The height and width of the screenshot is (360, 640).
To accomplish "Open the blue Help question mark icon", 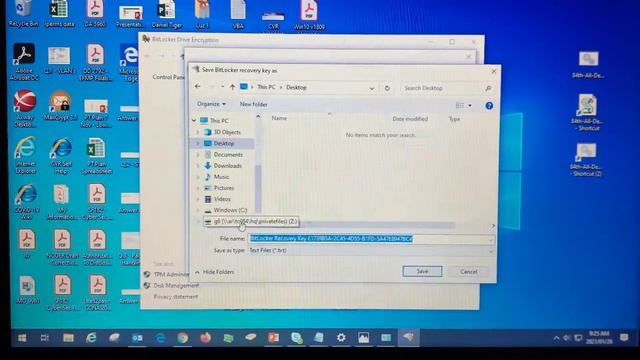I will tap(489, 106).
